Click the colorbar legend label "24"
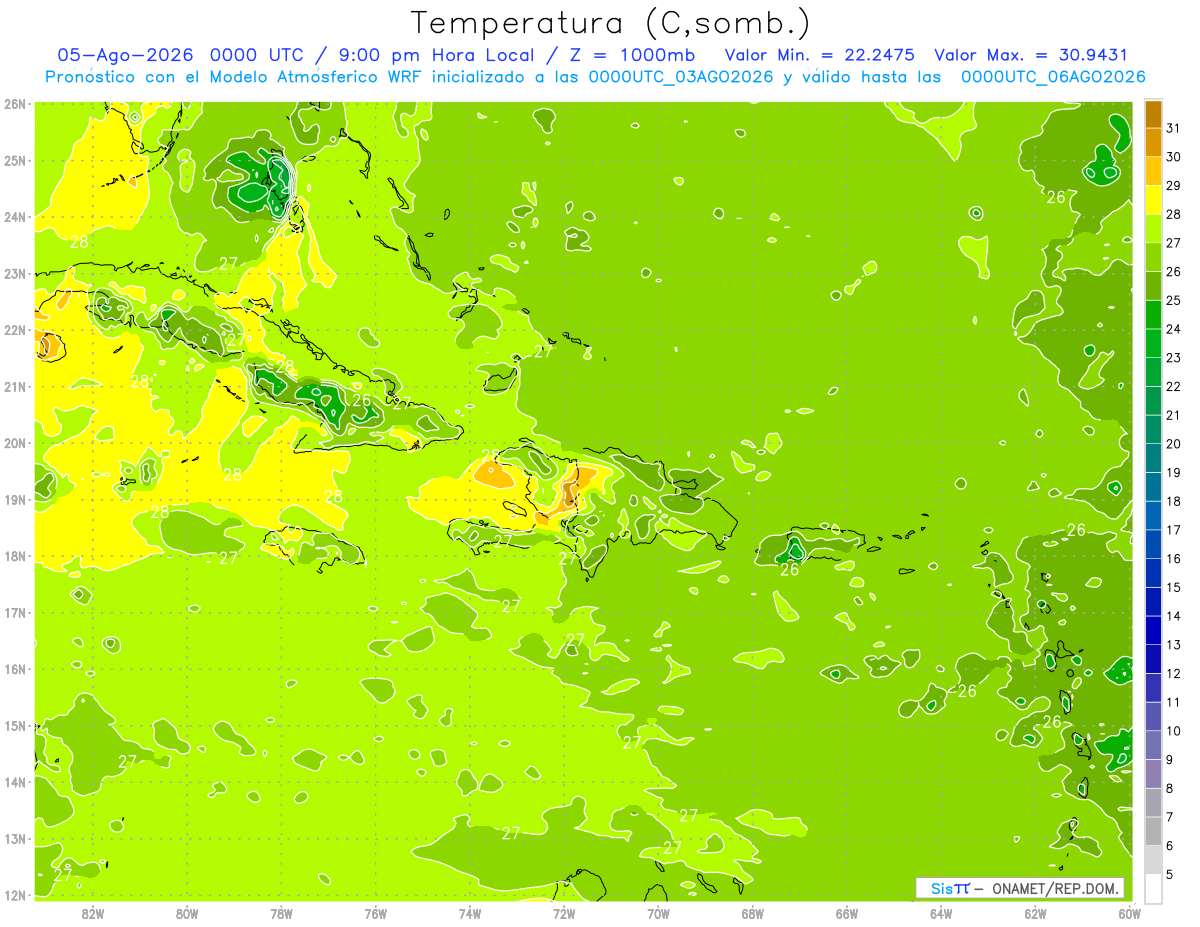Image resolution: width=1200 pixels, height=927 pixels. pyautogui.click(x=1173, y=329)
